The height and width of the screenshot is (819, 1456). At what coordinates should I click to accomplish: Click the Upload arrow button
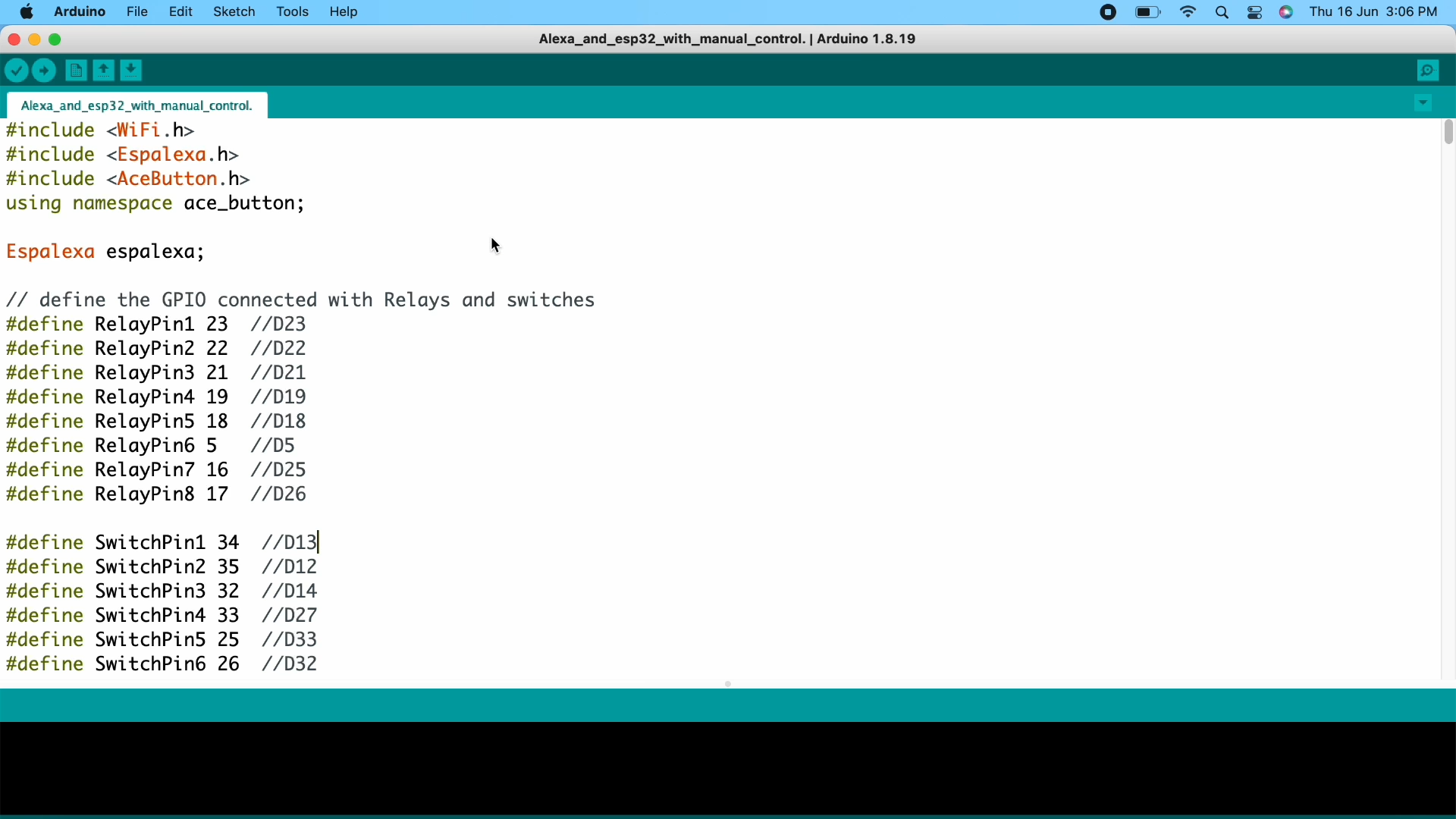45,71
